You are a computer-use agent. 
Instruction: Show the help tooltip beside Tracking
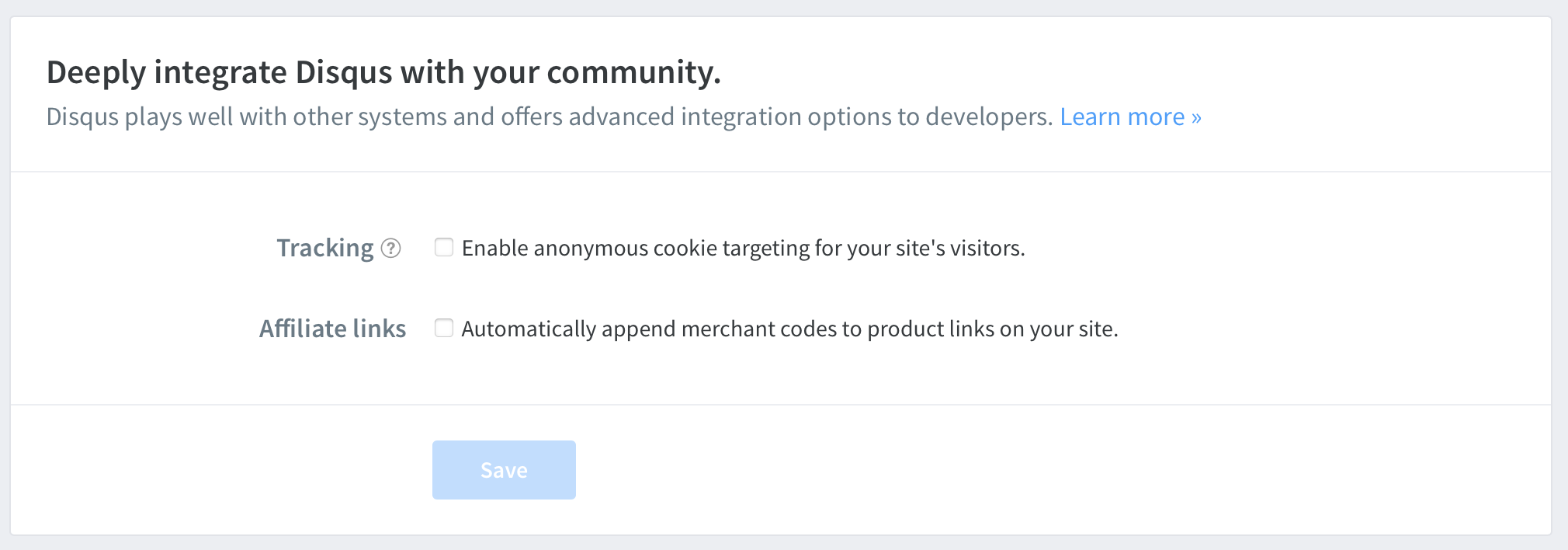(x=391, y=249)
